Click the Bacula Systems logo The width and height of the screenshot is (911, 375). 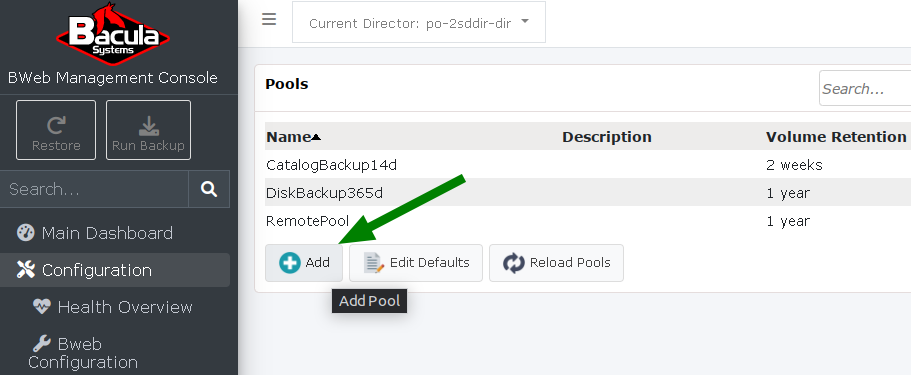(113, 30)
